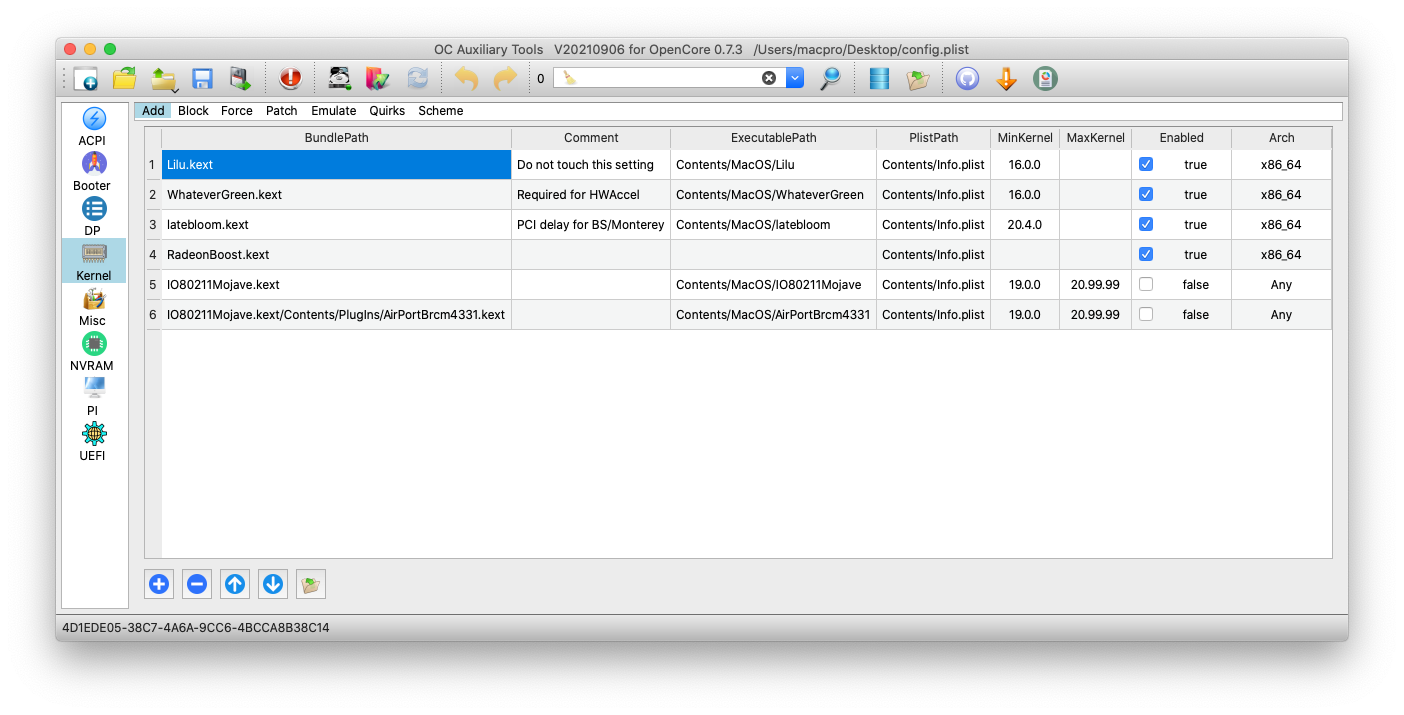Click the open kext folder button below table

pyautogui.click(x=311, y=584)
